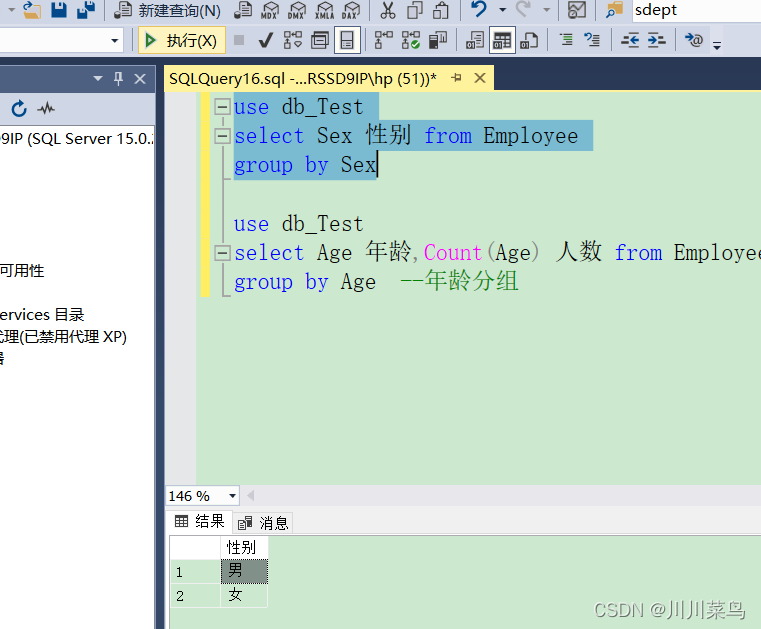Click the Cancel Executing Query stop square
Image resolution: width=761 pixels, height=629 pixels.
tap(239, 40)
